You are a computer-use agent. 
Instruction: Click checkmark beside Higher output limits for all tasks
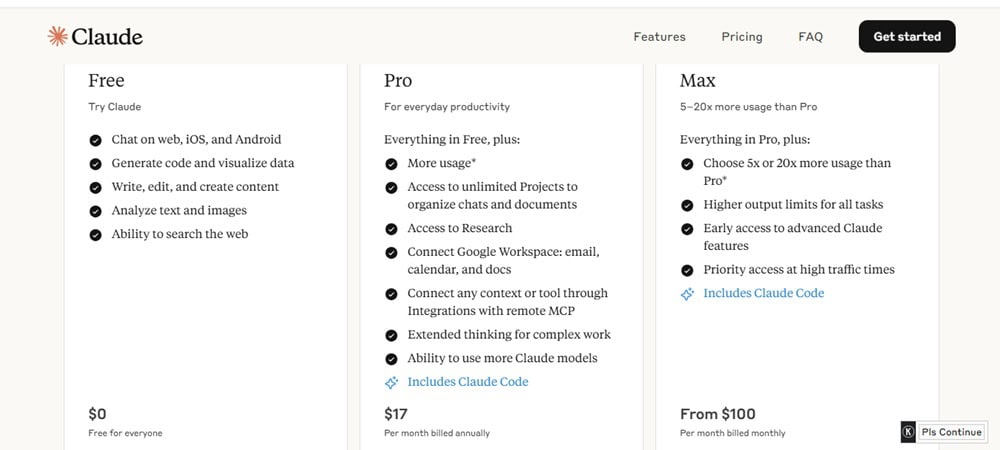click(687, 205)
